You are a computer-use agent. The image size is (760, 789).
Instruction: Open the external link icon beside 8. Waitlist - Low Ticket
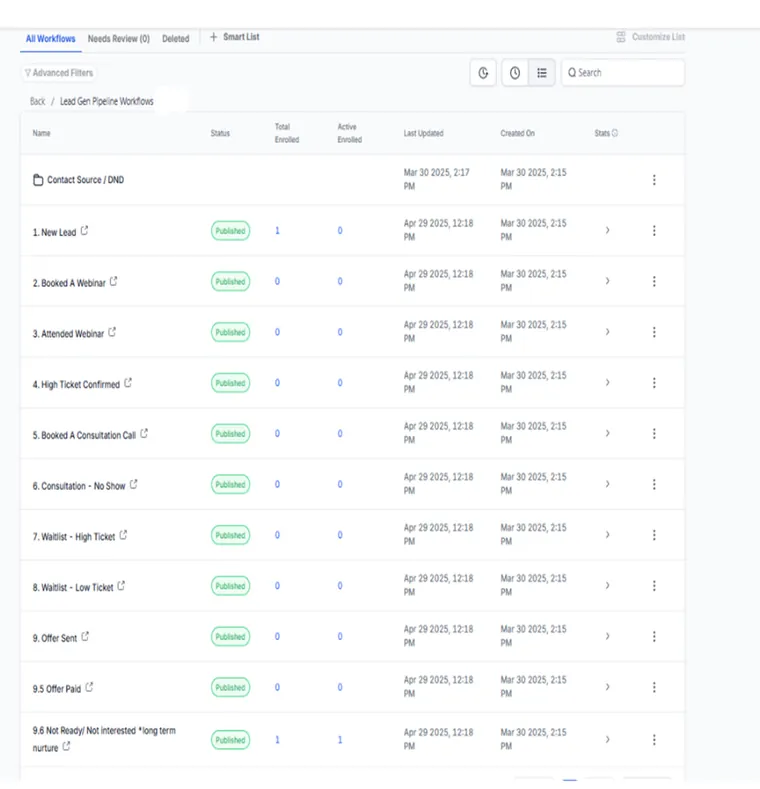point(121,586)
